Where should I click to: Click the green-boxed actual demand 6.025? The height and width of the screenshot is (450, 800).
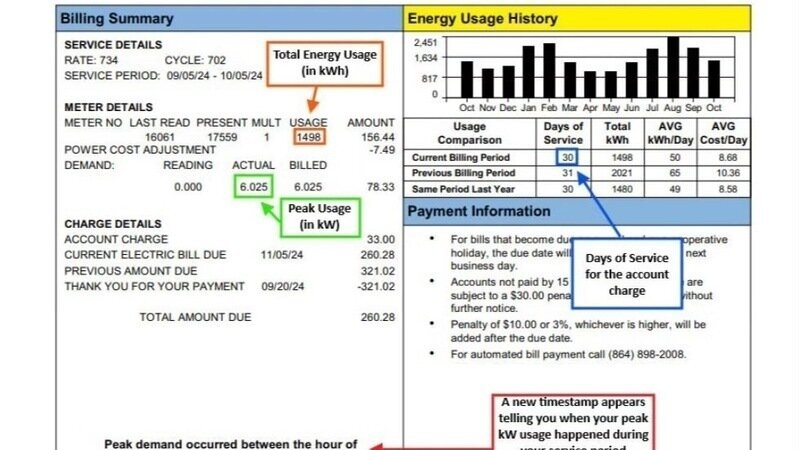(x=249, y=186)
